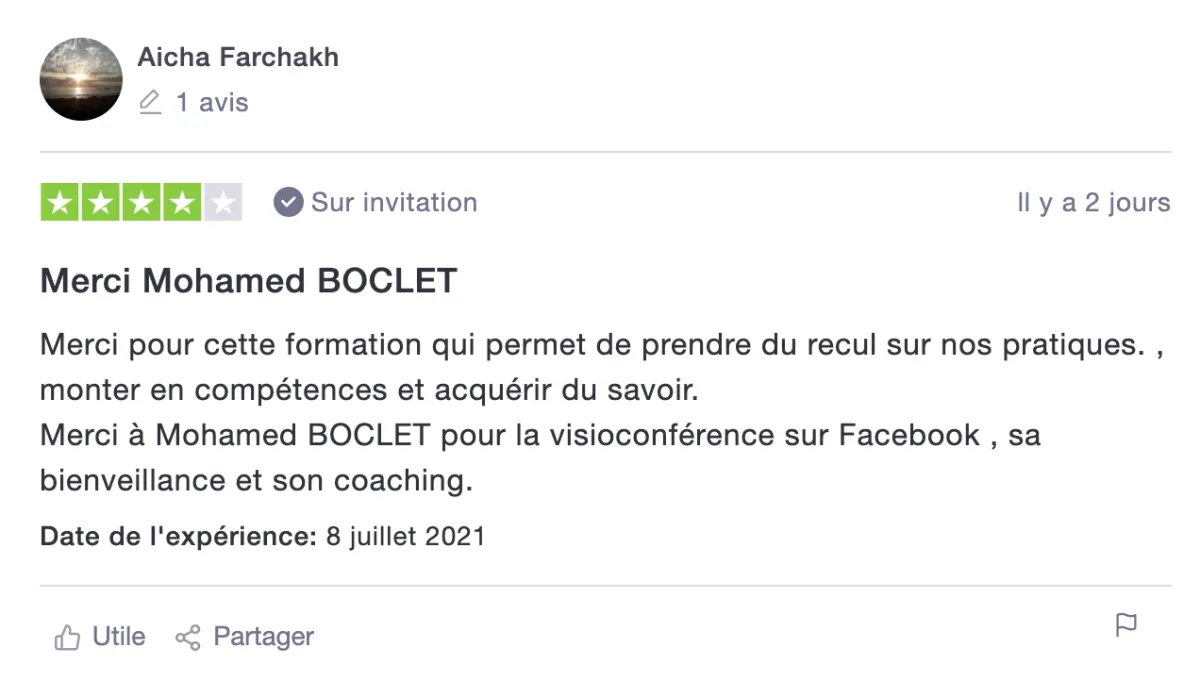Click the share icon next to Partager

[187, 637]
